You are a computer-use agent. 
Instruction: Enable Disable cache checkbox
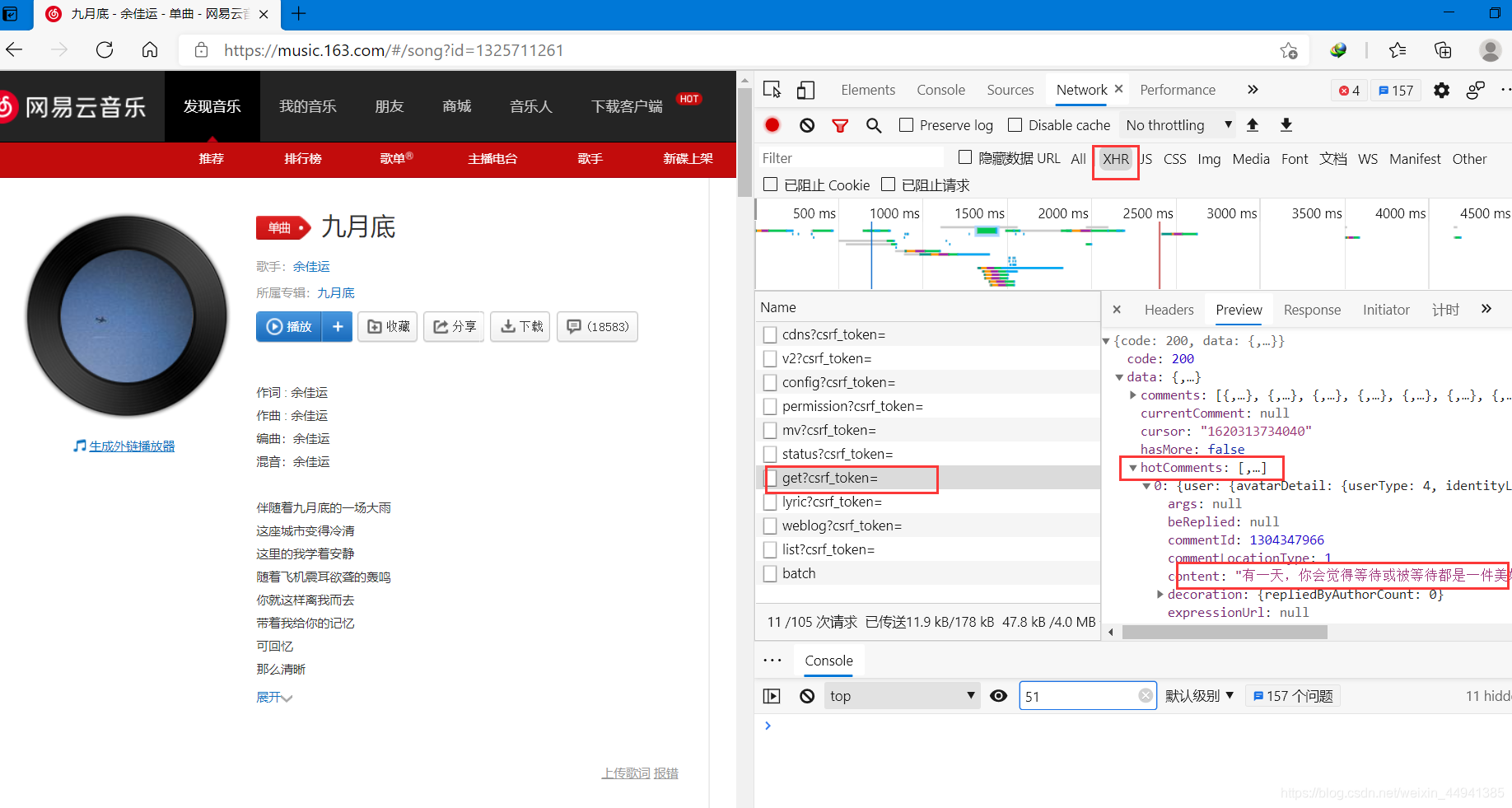tap(1015, 125)
